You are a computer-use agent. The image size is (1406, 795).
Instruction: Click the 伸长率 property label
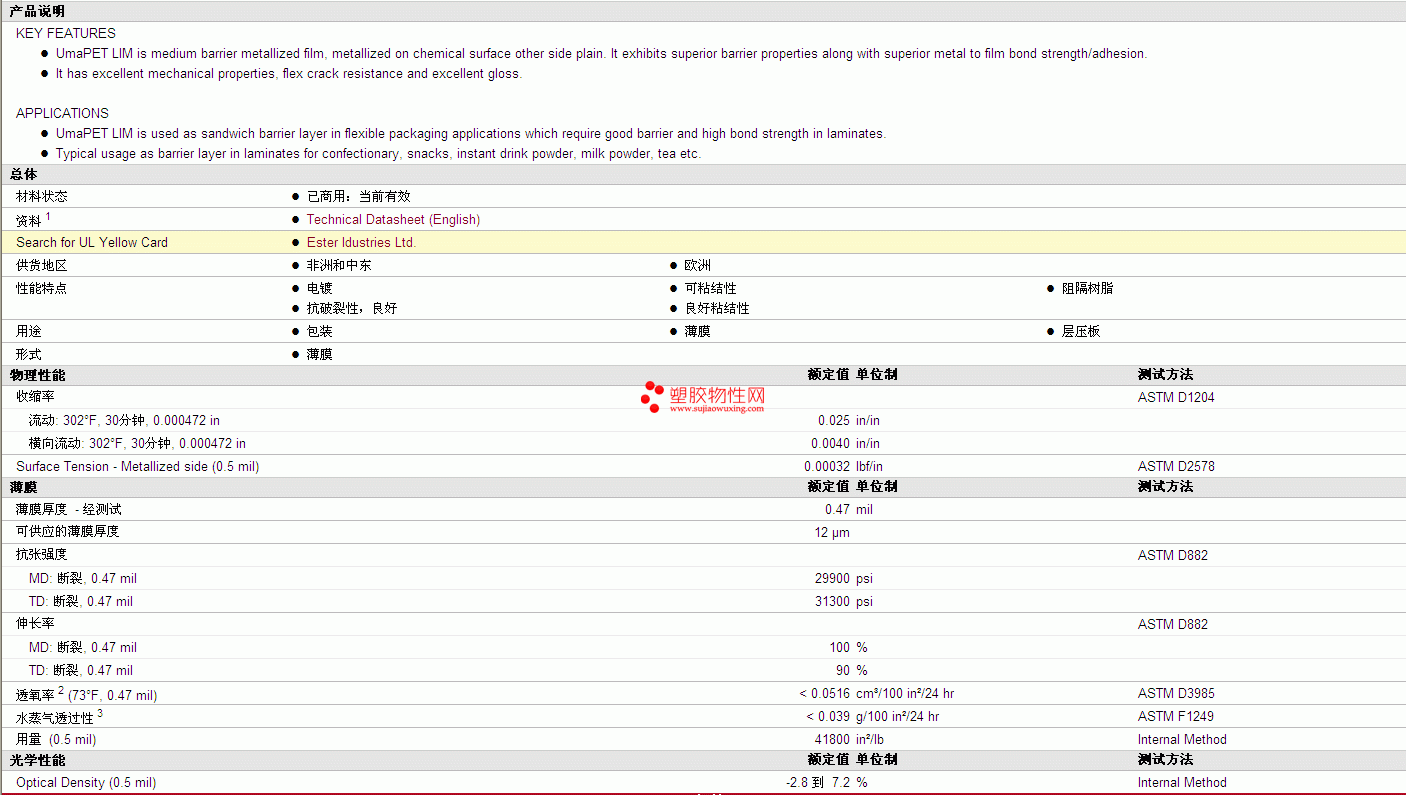tap(35, 624)
